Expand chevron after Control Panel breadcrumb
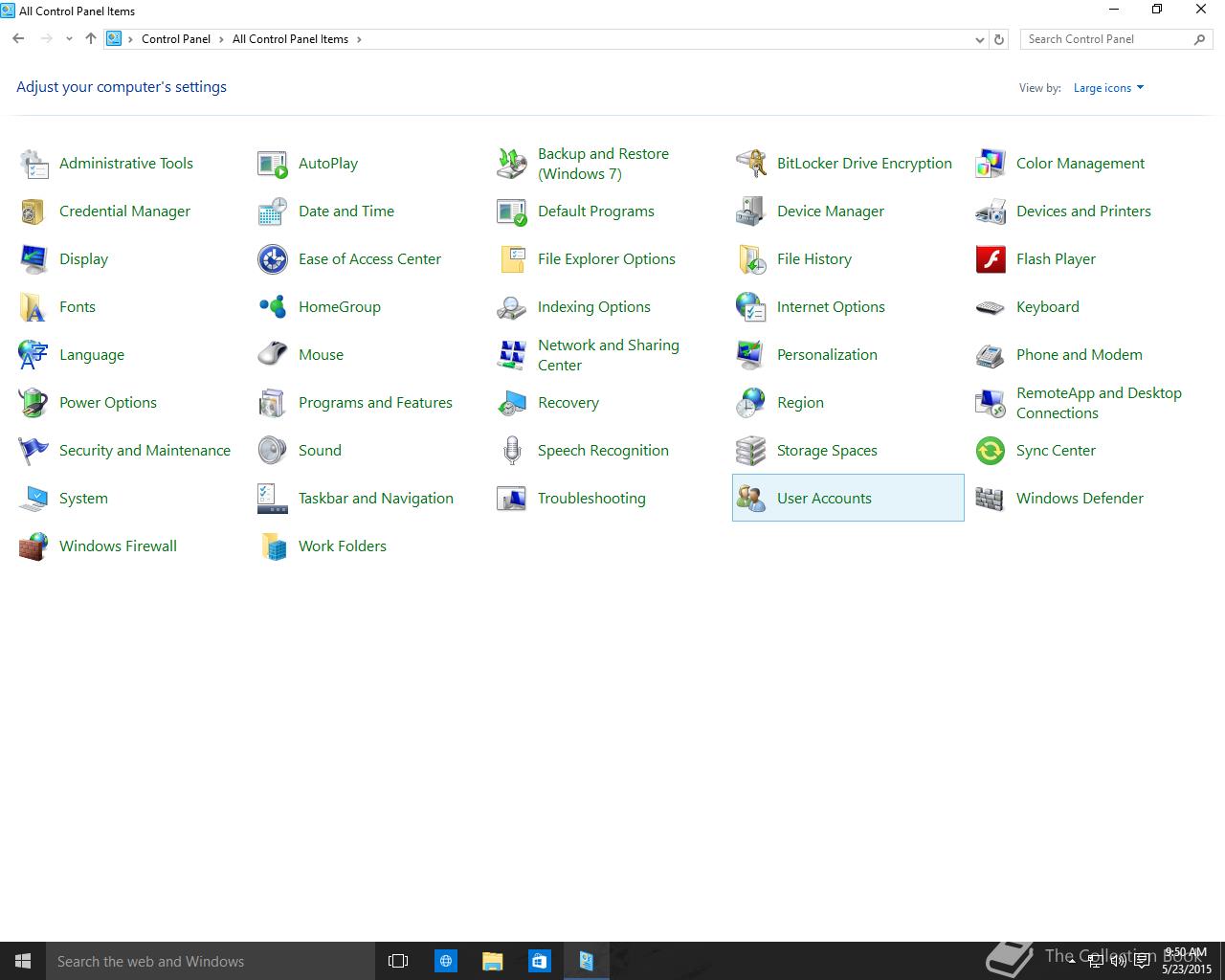Screen dimensions: 1225x980 (221, 39)
